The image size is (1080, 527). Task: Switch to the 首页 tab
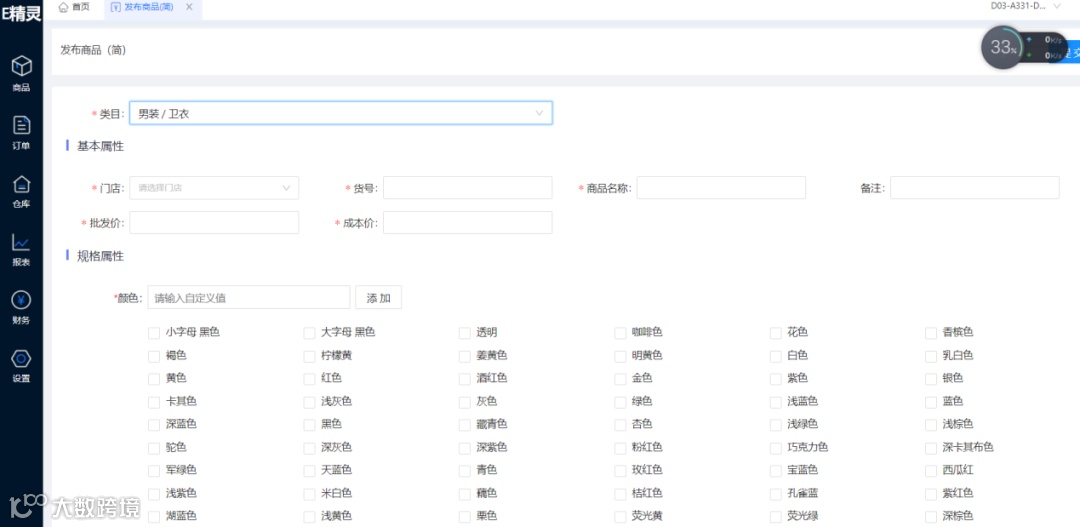point(74,7)
